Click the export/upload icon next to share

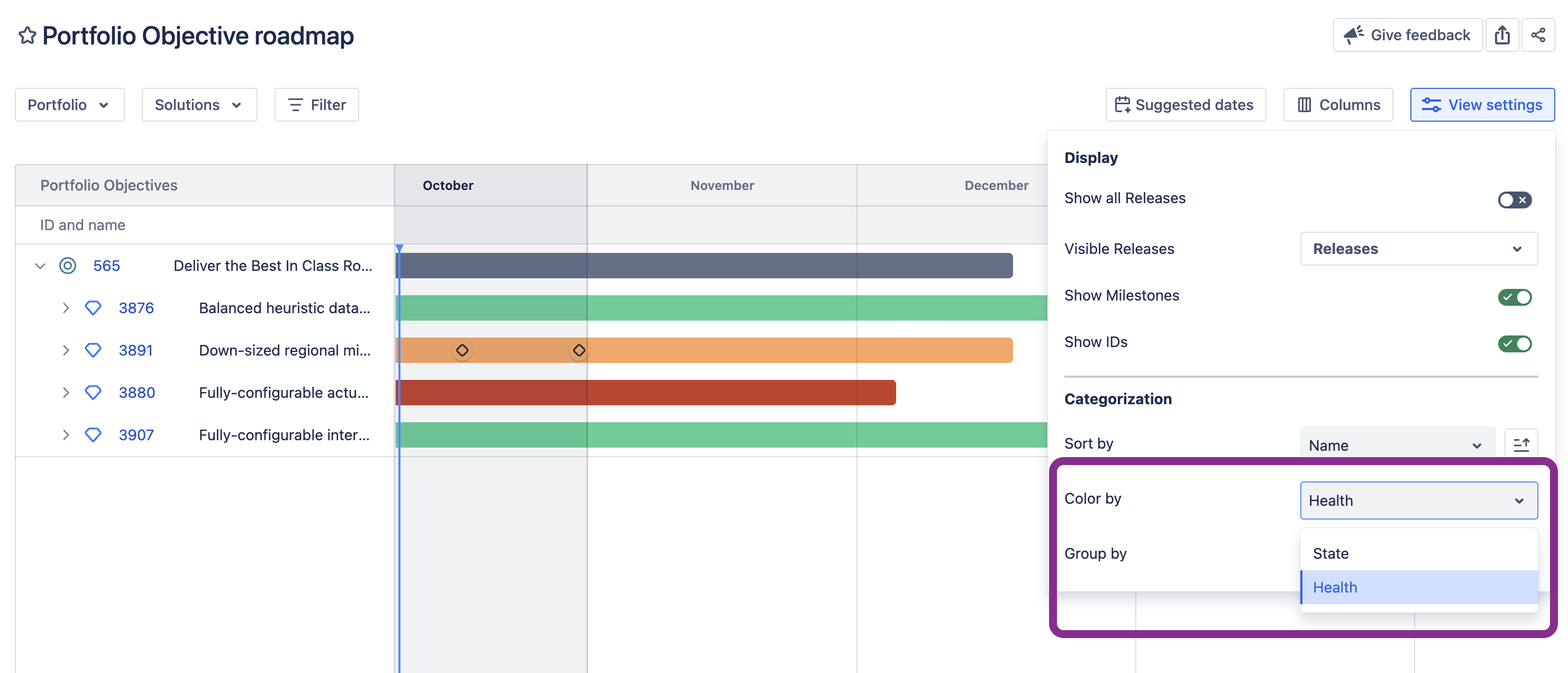pyautogui.click(x=1502, y=35)
